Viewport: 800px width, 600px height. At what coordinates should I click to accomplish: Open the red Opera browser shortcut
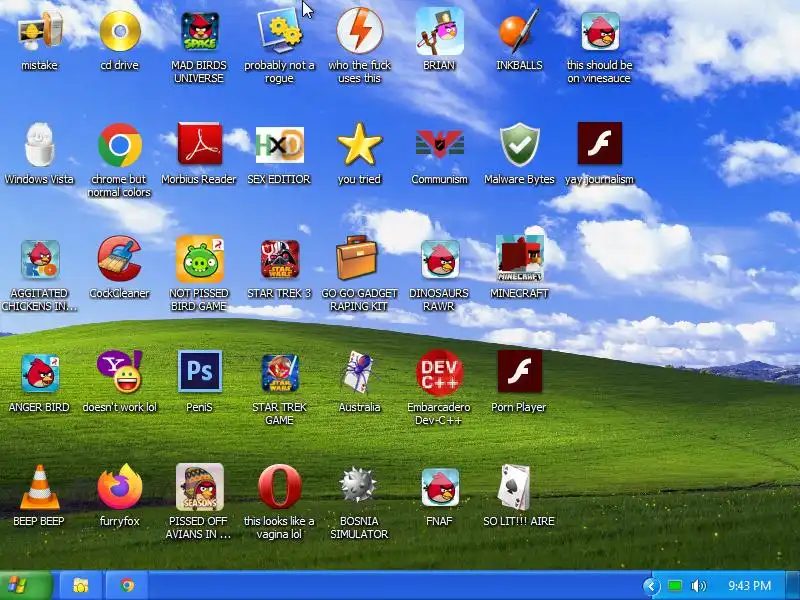point(279,487)
